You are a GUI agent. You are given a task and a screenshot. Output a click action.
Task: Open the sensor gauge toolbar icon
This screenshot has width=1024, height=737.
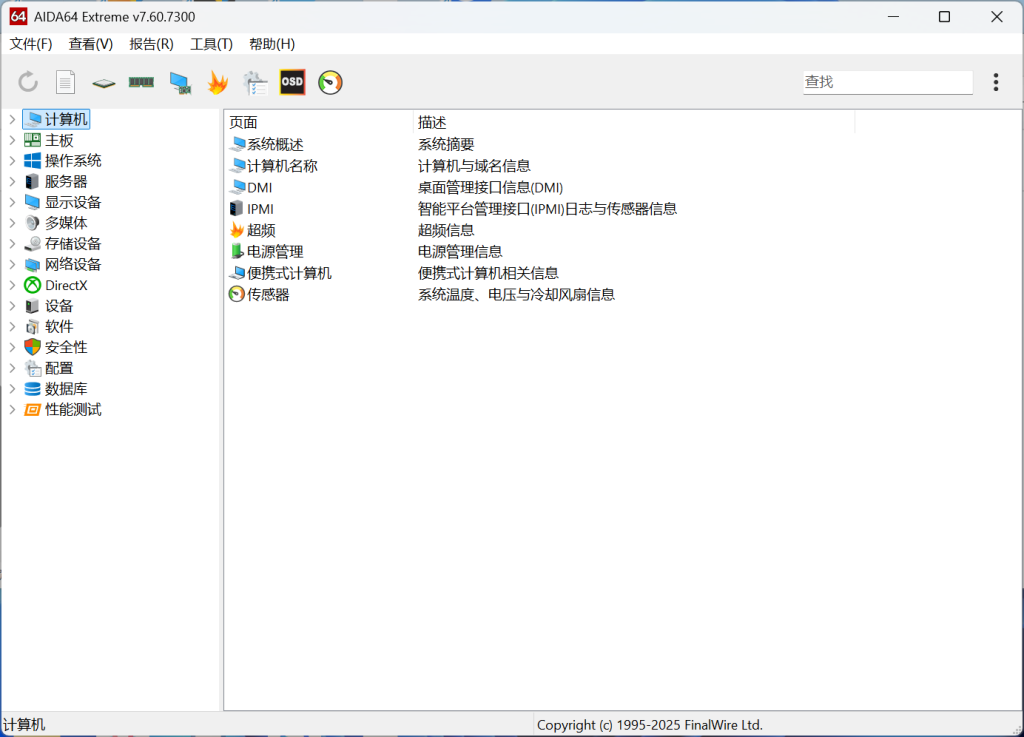[x=330, y=82]
